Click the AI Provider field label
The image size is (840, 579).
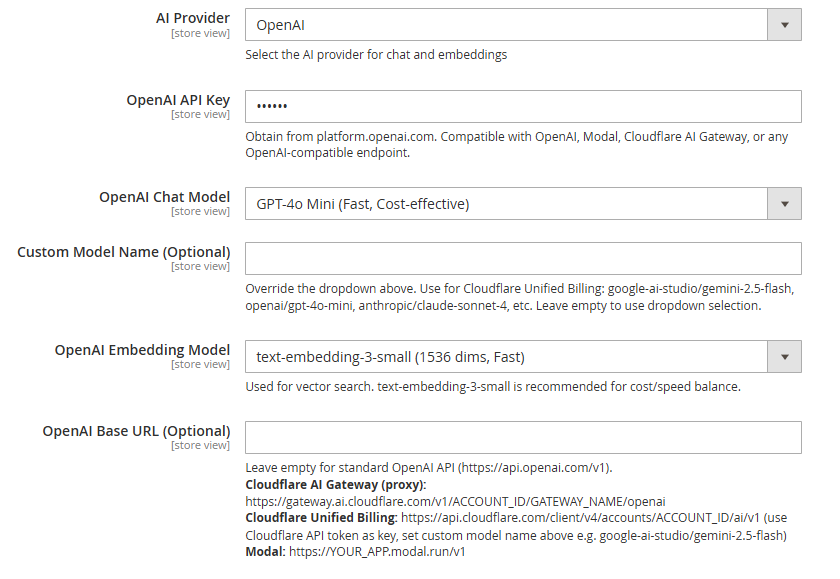(x=193, y=18)
